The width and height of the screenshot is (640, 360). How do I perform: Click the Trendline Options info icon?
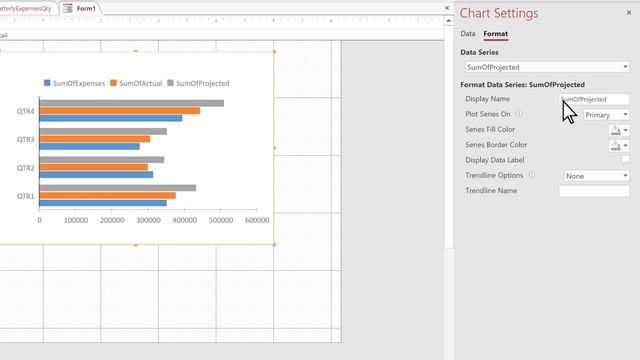[532, 175]
